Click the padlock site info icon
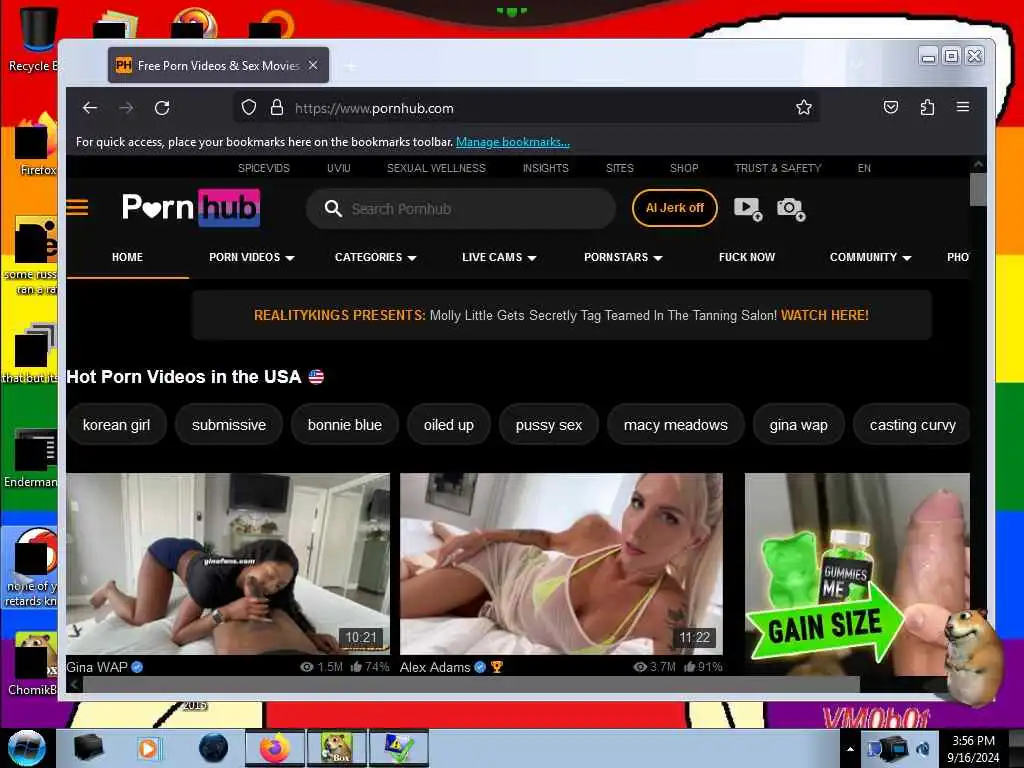The image size is (1024, 768). coord(277,108)
